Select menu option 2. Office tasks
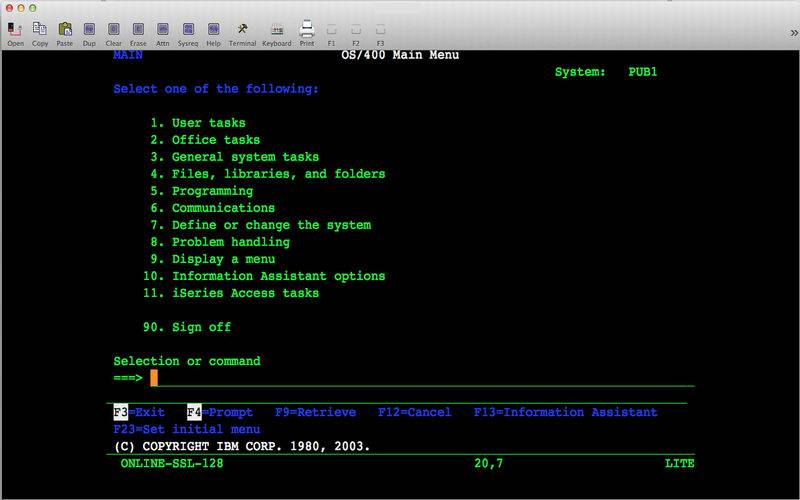This screenshot has height=500, width=800. point(205,140)
